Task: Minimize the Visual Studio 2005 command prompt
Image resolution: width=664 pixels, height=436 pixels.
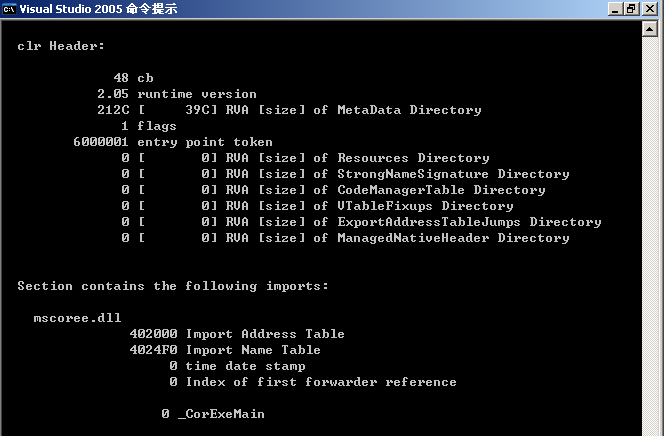Action: click(615, 9)
